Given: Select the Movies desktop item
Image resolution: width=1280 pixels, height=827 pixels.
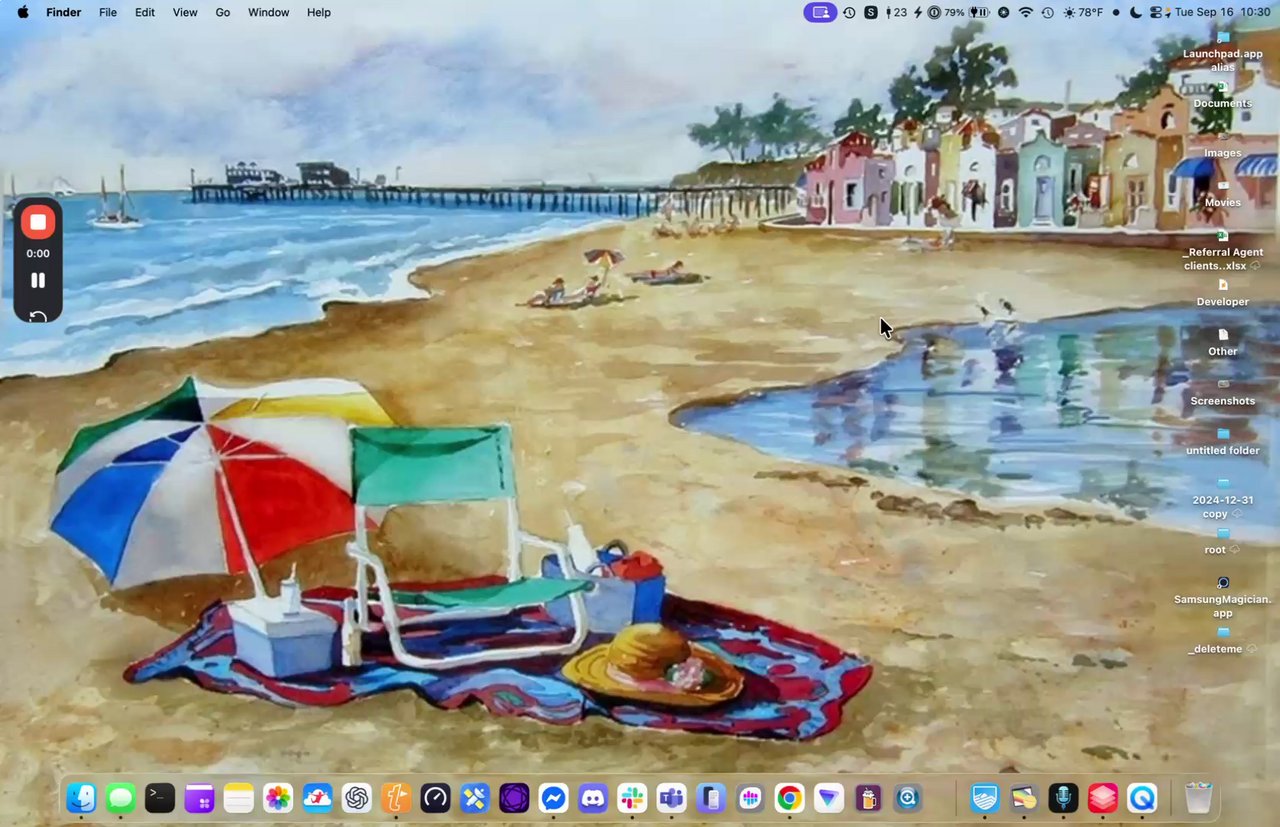Looking at the screenshot, I should tap(1223, 194).
